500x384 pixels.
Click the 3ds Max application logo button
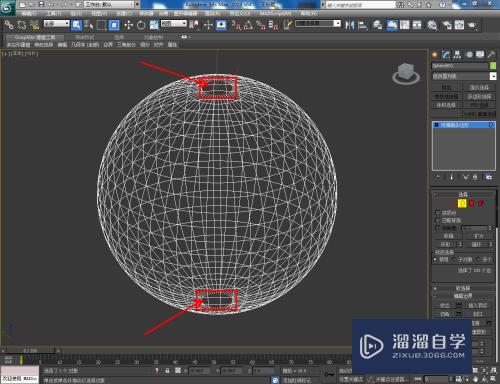click(x=7, y=7)
